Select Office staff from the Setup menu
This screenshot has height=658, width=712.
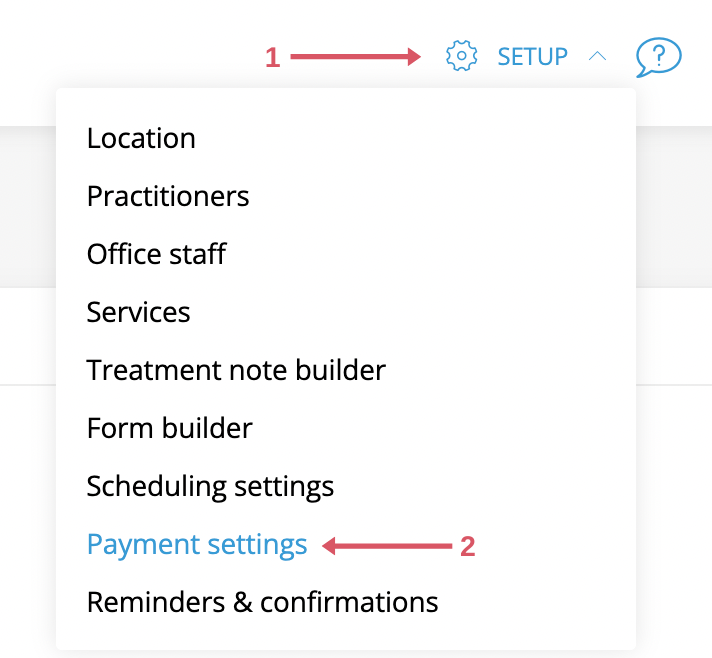[156, 254]
